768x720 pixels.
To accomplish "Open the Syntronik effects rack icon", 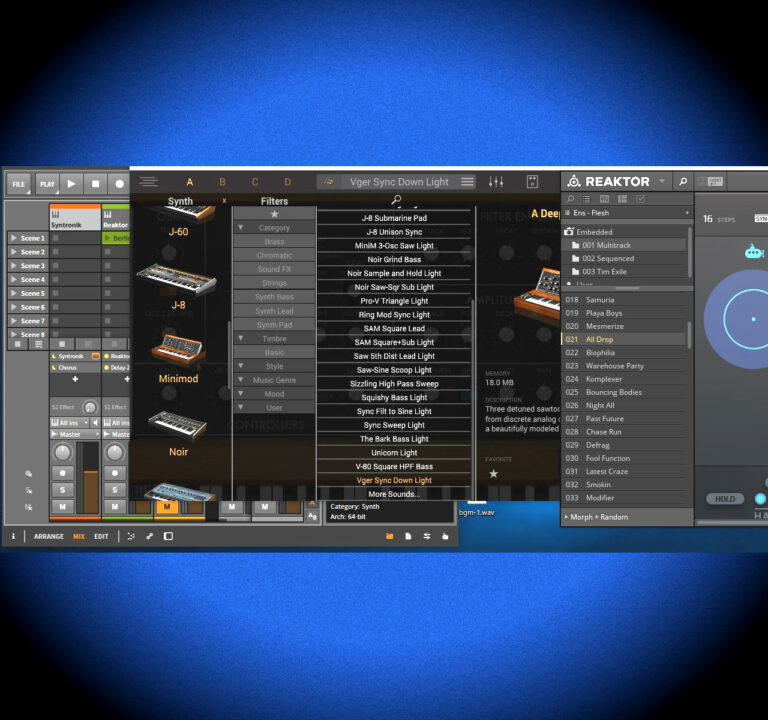I will (532, 182).
